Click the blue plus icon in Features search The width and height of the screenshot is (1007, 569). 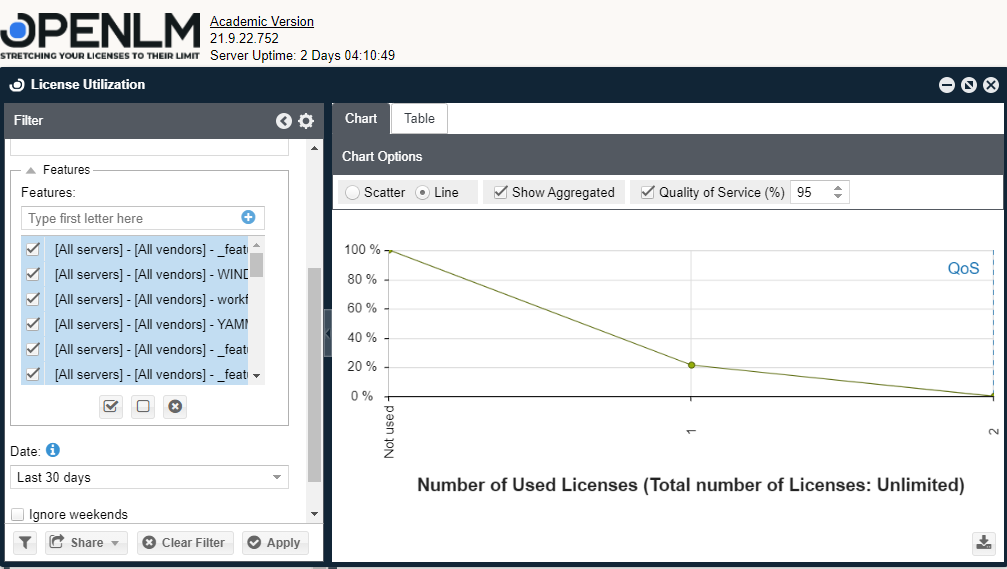tap(248, 217)
